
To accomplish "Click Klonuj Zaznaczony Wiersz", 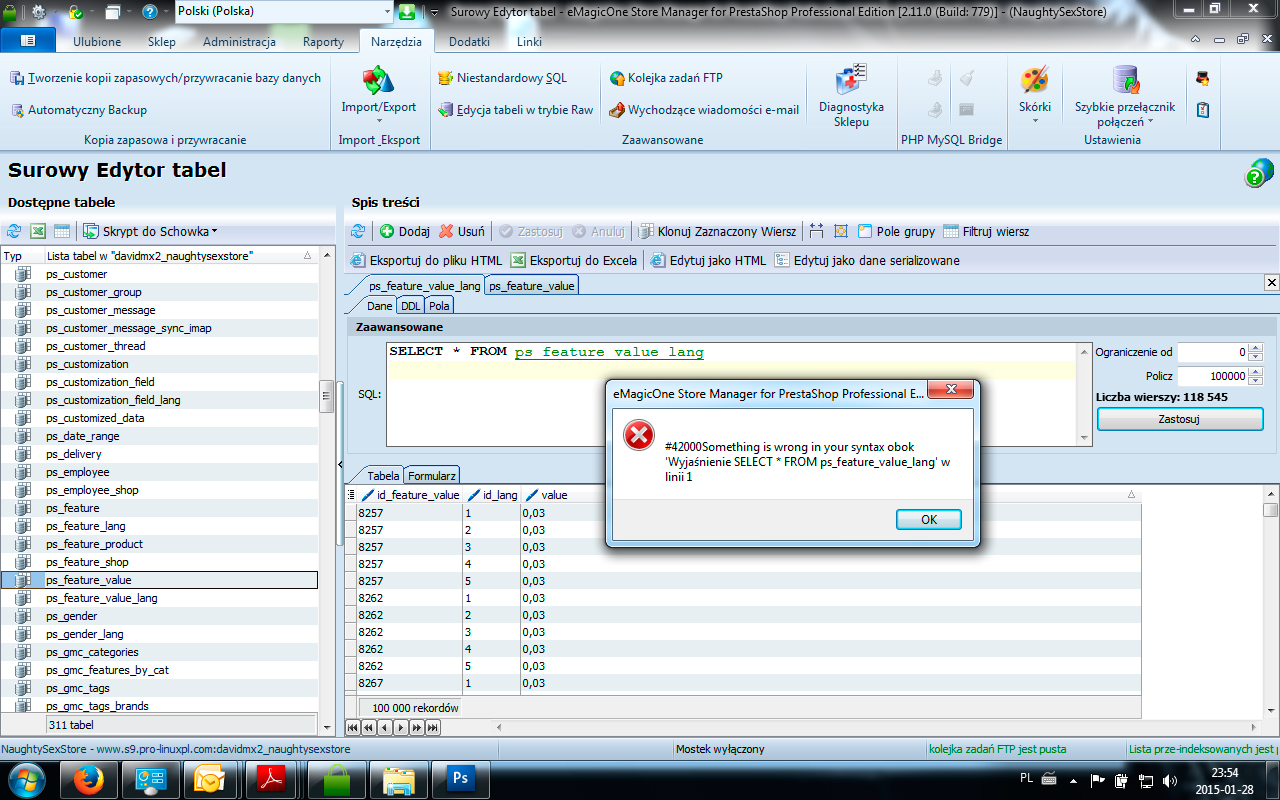I will pyautogui.click(x=717, y=231).
